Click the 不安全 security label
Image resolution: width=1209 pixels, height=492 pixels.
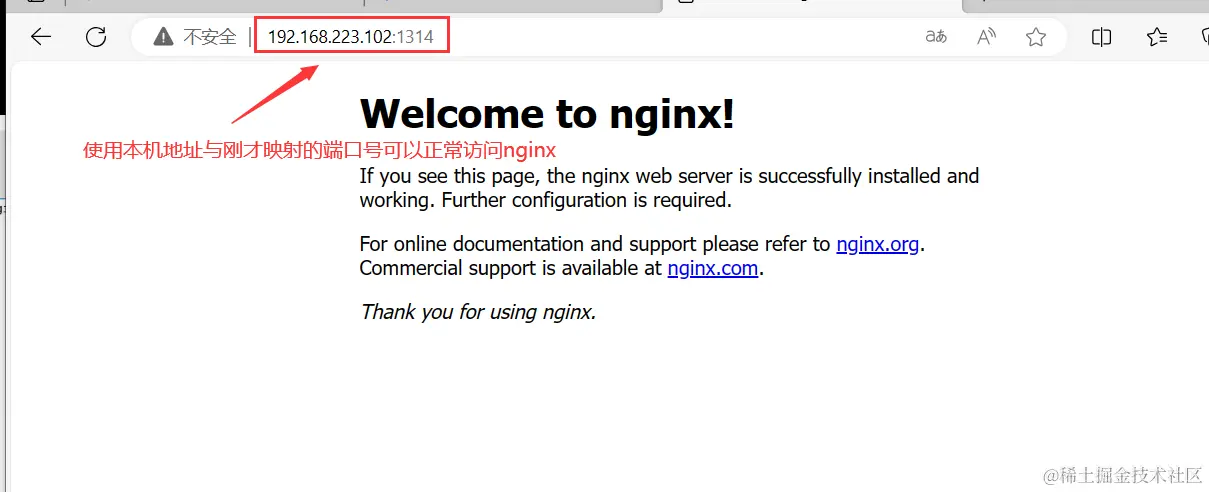210,38
